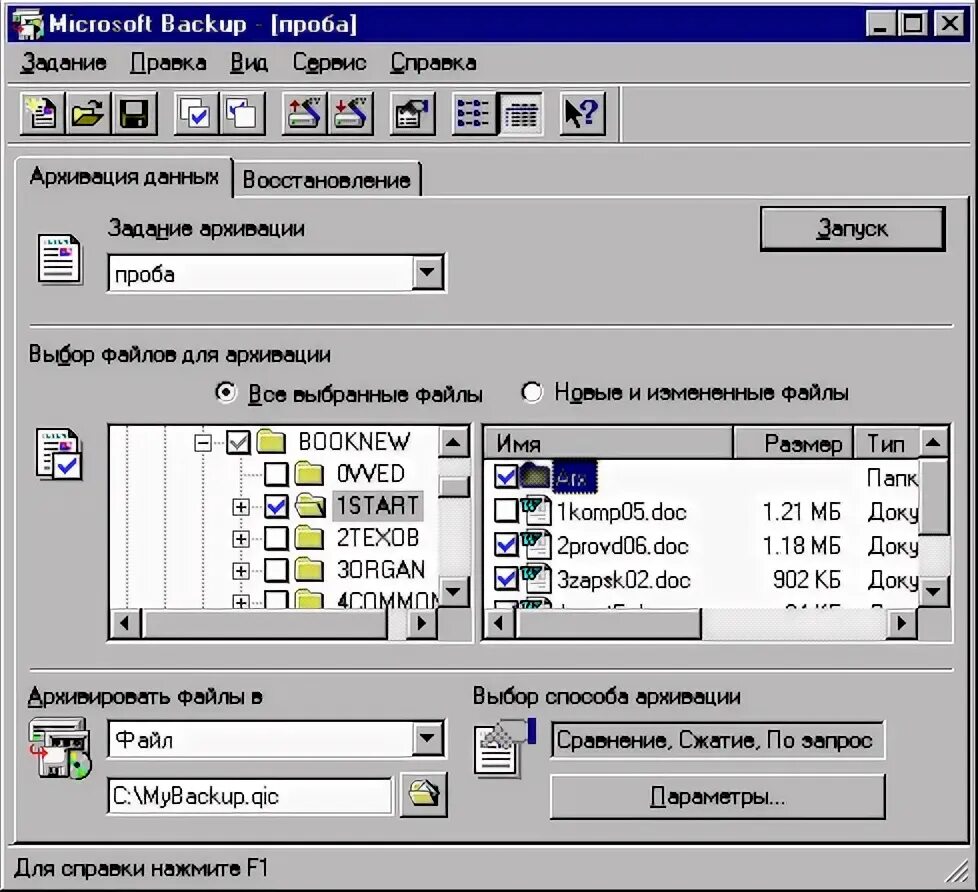Check the 0VVED folder checkbox

276,474
